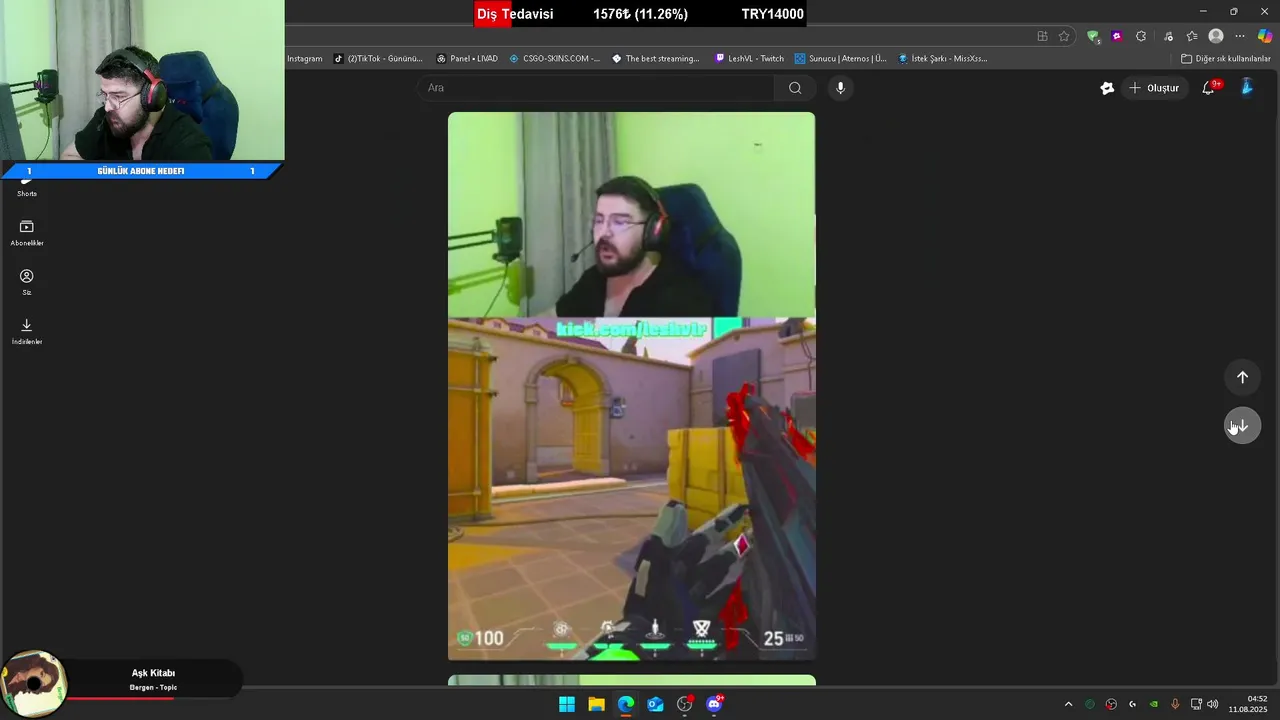
Task: Open the browser profile avatar
Action: point(1216,36)
